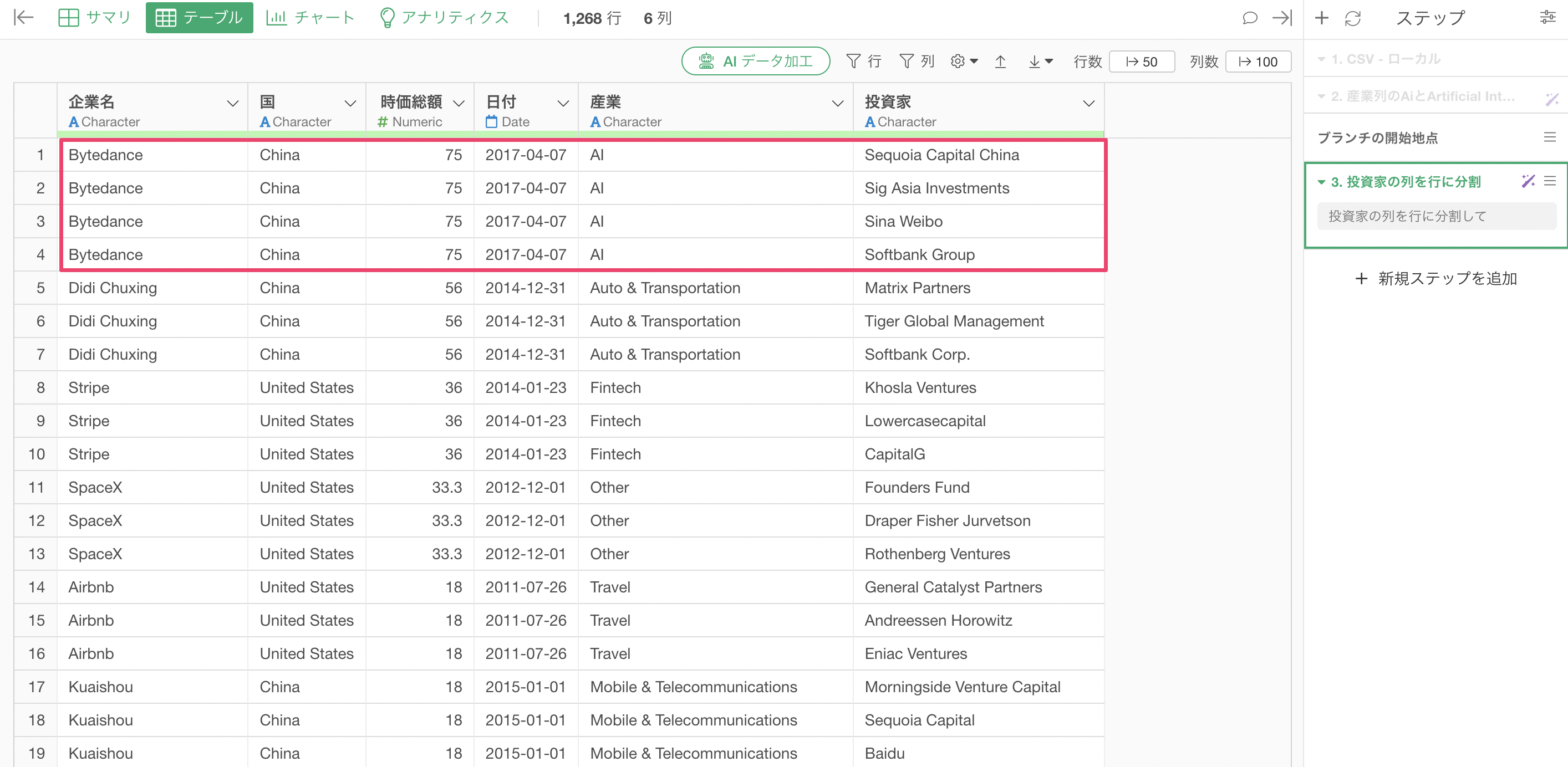Open the ブランチの開始地点 menu icon
The image size is (1568, 767).
(1550, 137)
